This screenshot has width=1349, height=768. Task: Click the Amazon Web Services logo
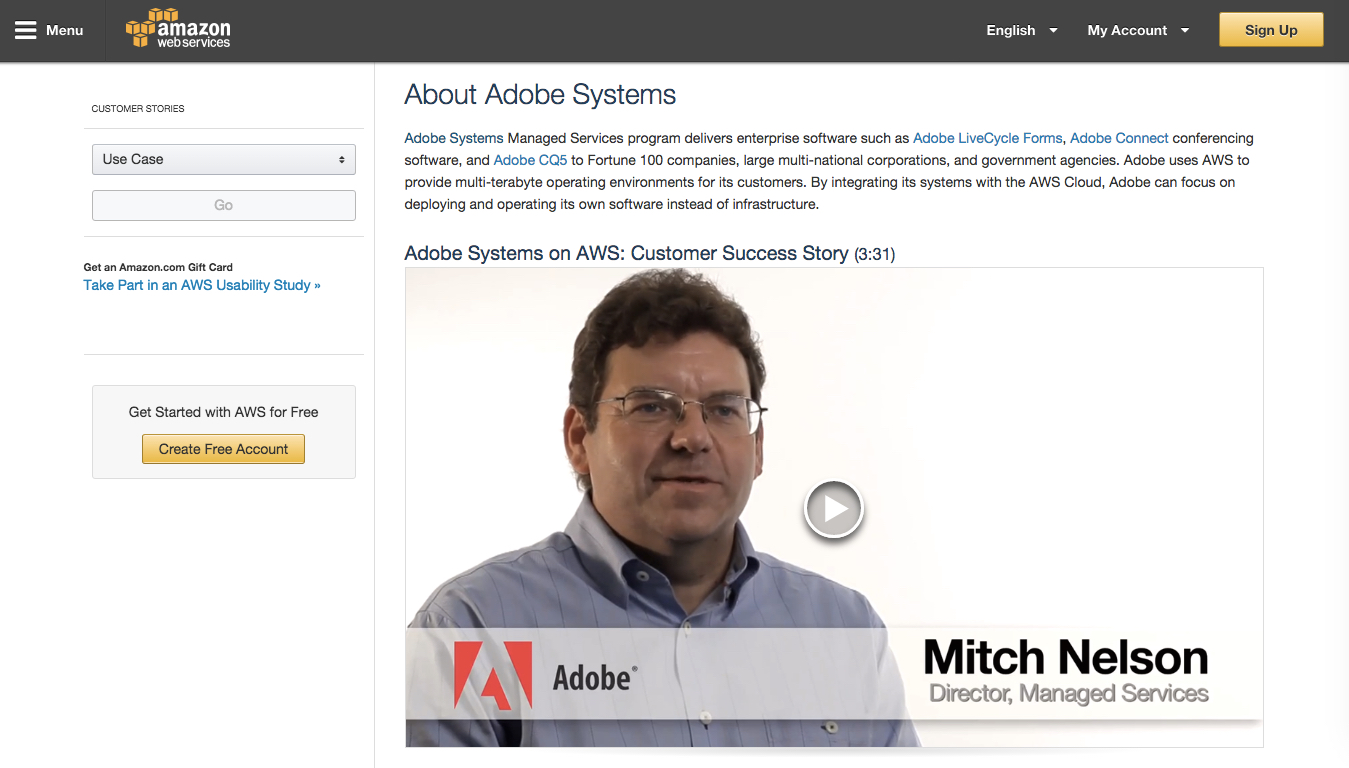(x=178, y=29)
